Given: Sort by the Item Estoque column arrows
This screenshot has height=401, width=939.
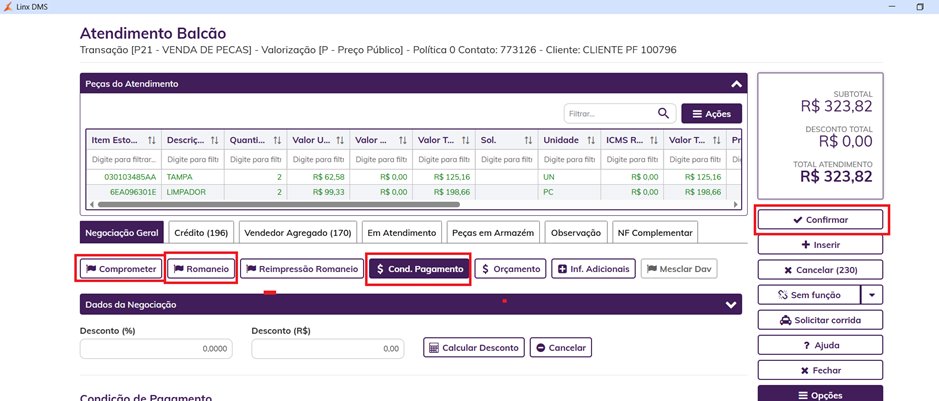Looking at the screenshot, I should point(152,141).
